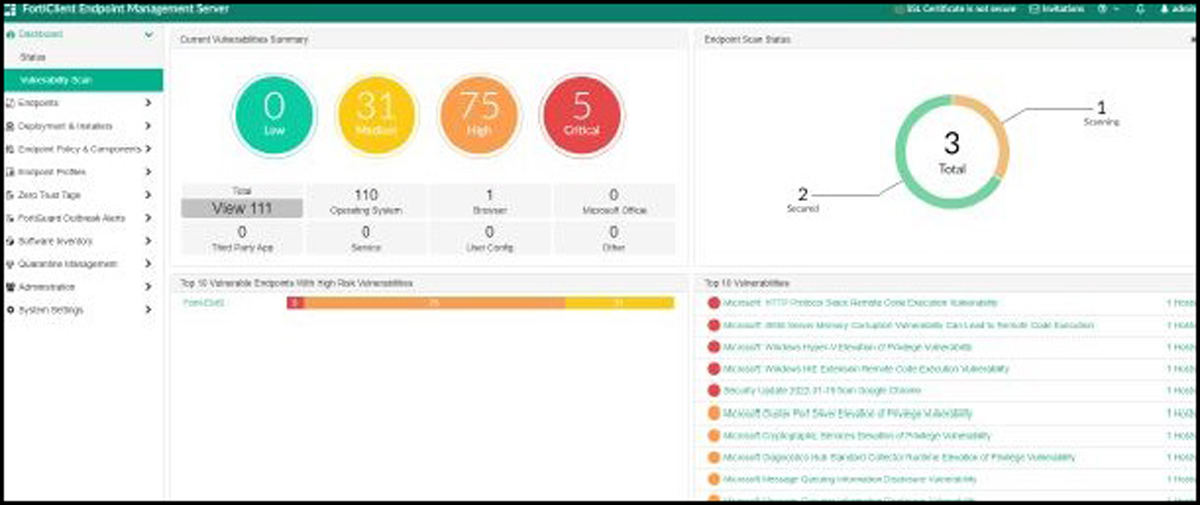Click the 1 Browser count tile
This screenshot has height=505, width=1200.
(489, 201)
